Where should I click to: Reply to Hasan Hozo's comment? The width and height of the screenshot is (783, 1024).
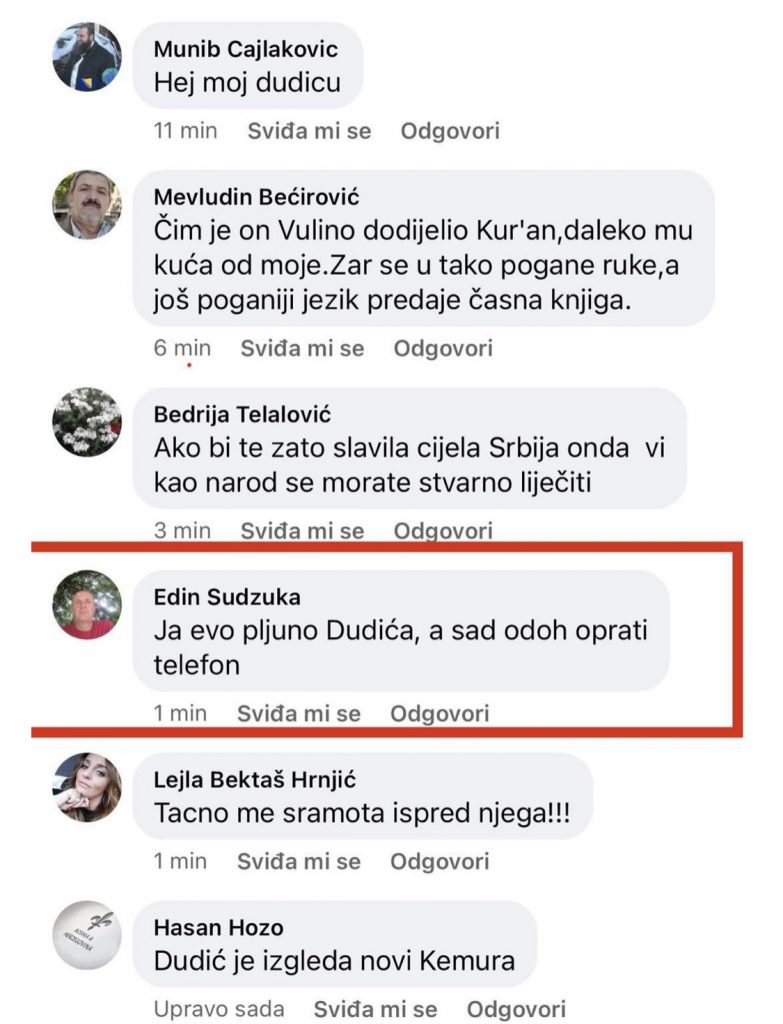516,1009
